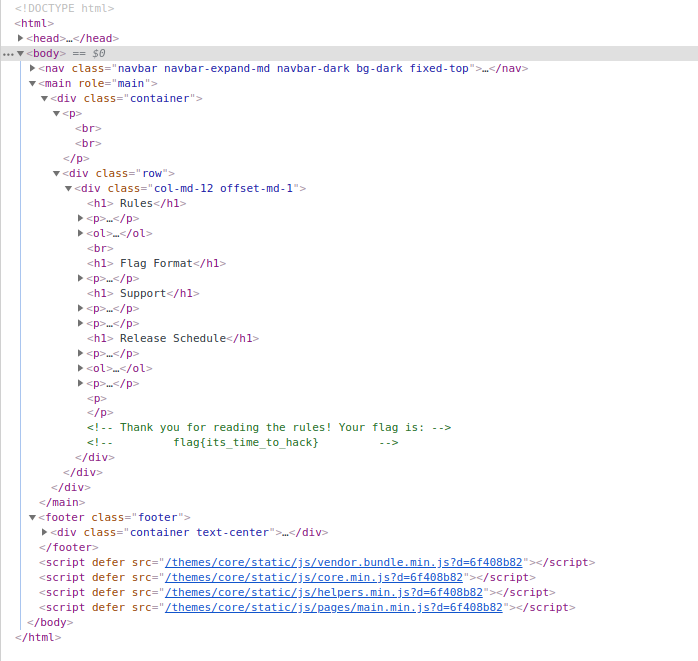Expand the ol list under Release Schedule

81,368
